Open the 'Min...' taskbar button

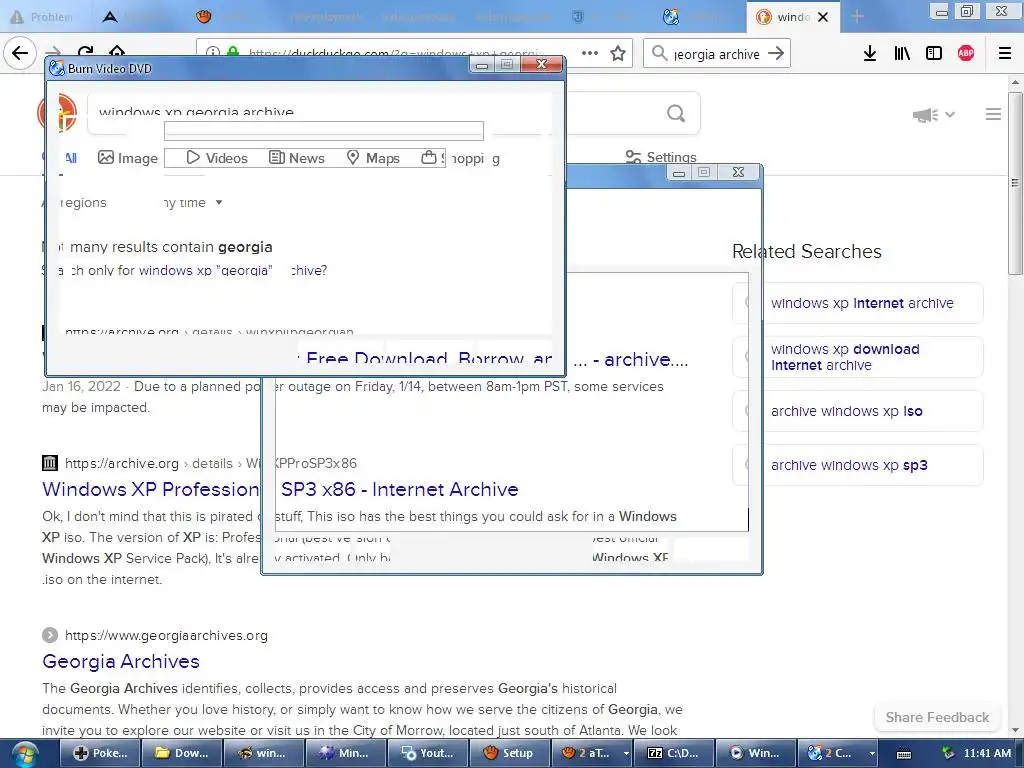(345, 753)
